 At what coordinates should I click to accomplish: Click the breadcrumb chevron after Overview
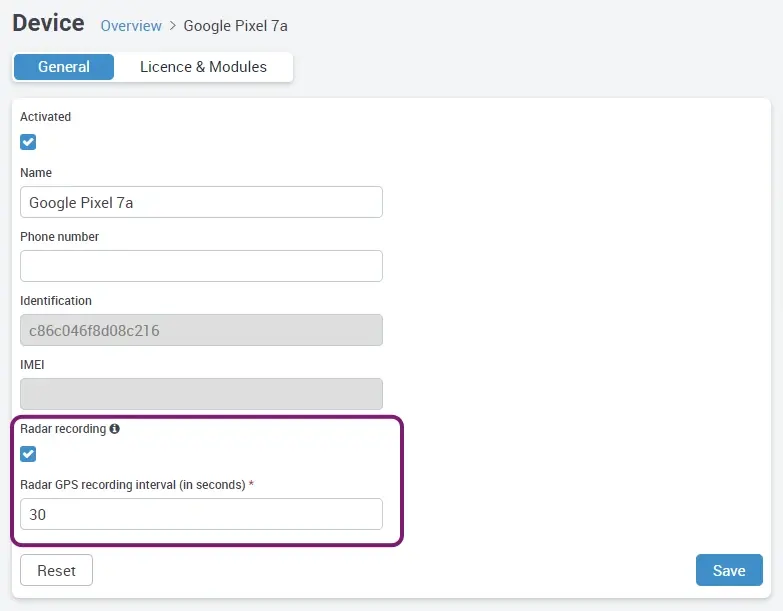pyautogui.click(x=172, y=25)
